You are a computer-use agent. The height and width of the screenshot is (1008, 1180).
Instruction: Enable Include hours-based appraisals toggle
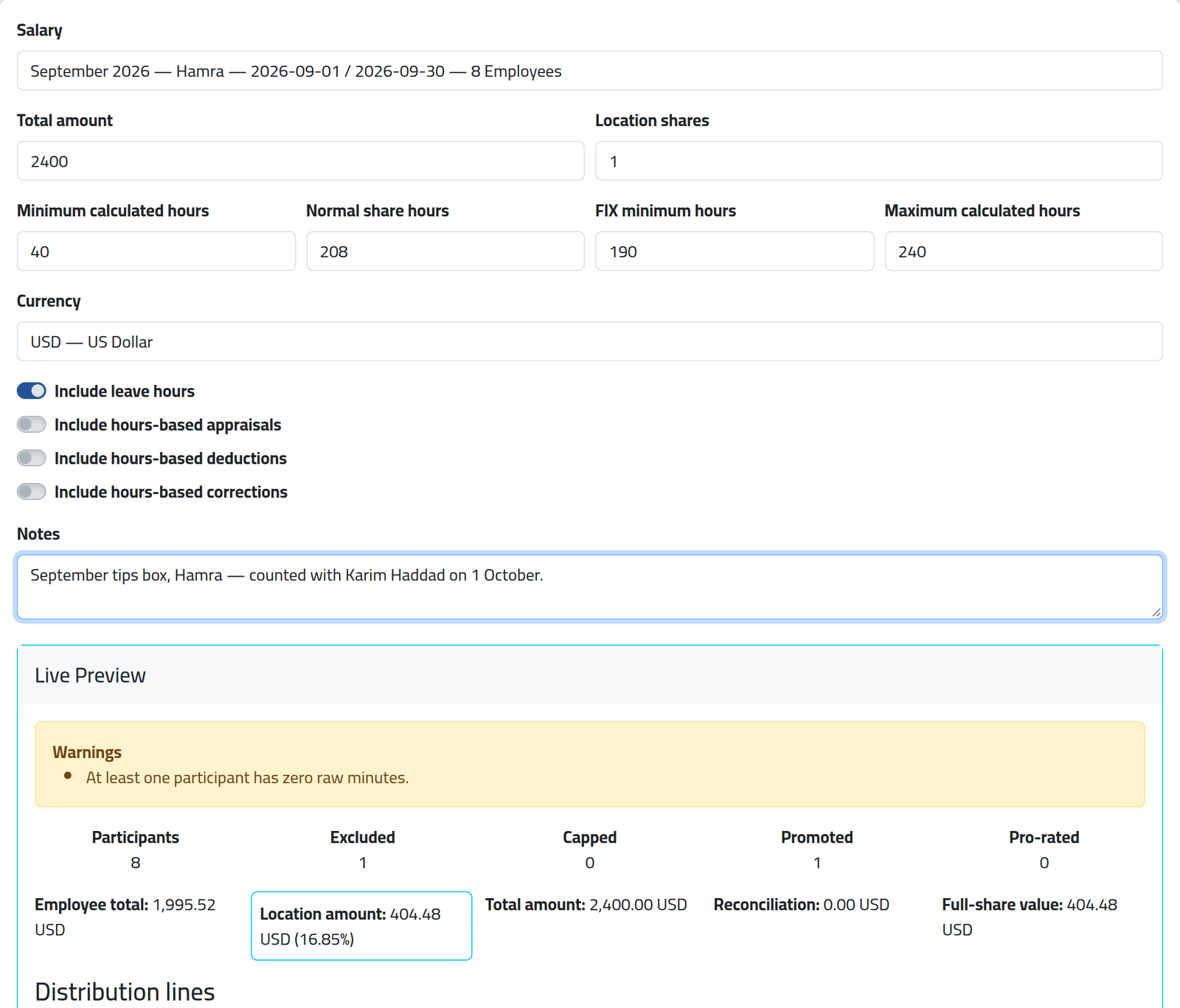(32, 425)
